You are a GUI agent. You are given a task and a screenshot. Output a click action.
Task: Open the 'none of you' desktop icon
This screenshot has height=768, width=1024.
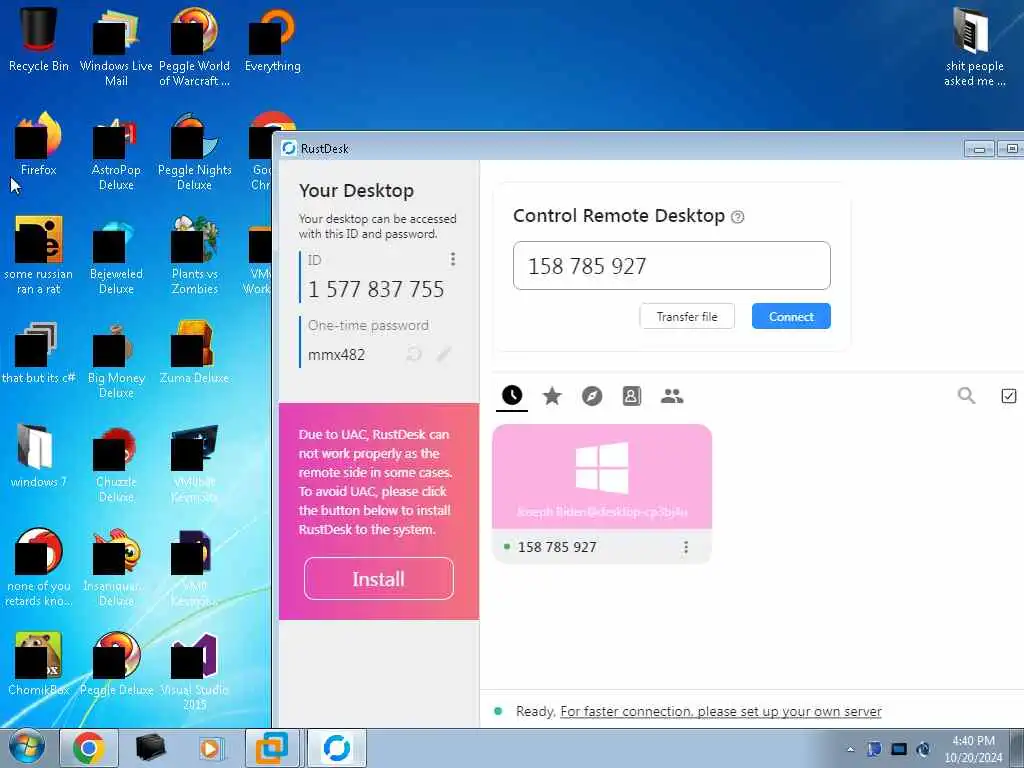click(x=39, y=568)
